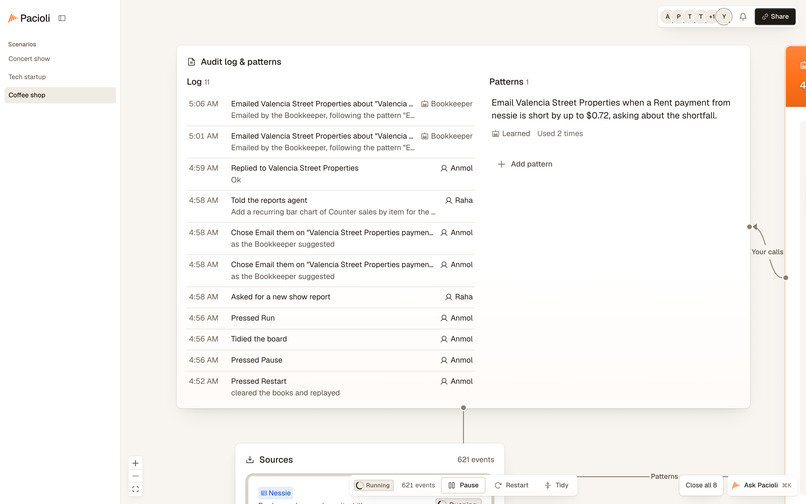Click the Pacioli logo
The image size is (806, 504).
point(29,18)
